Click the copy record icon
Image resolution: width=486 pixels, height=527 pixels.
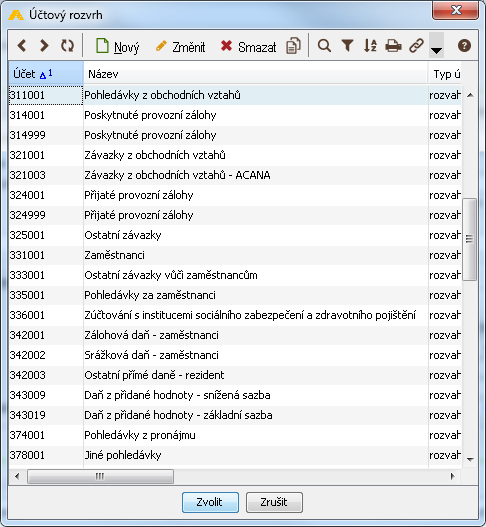(x=293, y=46)
